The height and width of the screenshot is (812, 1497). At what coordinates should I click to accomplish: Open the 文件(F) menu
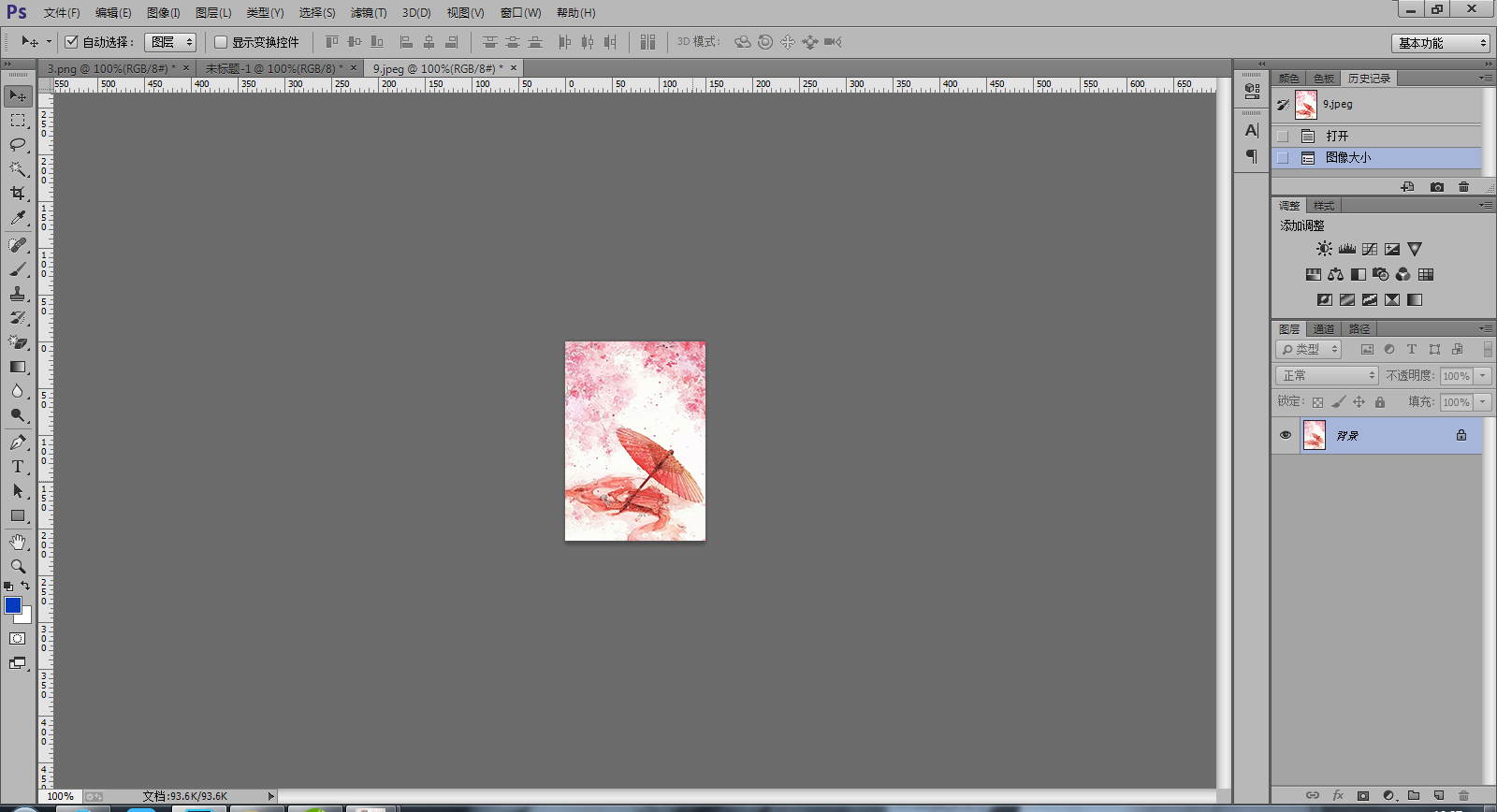point(62,13)
